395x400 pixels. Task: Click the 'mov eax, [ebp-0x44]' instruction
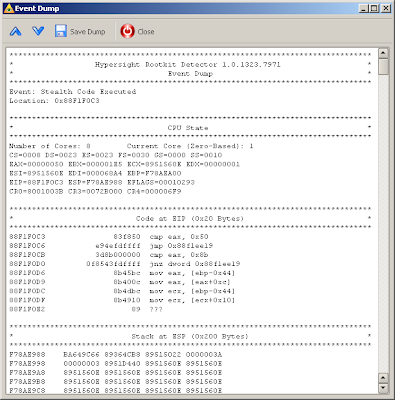(192, 273)
